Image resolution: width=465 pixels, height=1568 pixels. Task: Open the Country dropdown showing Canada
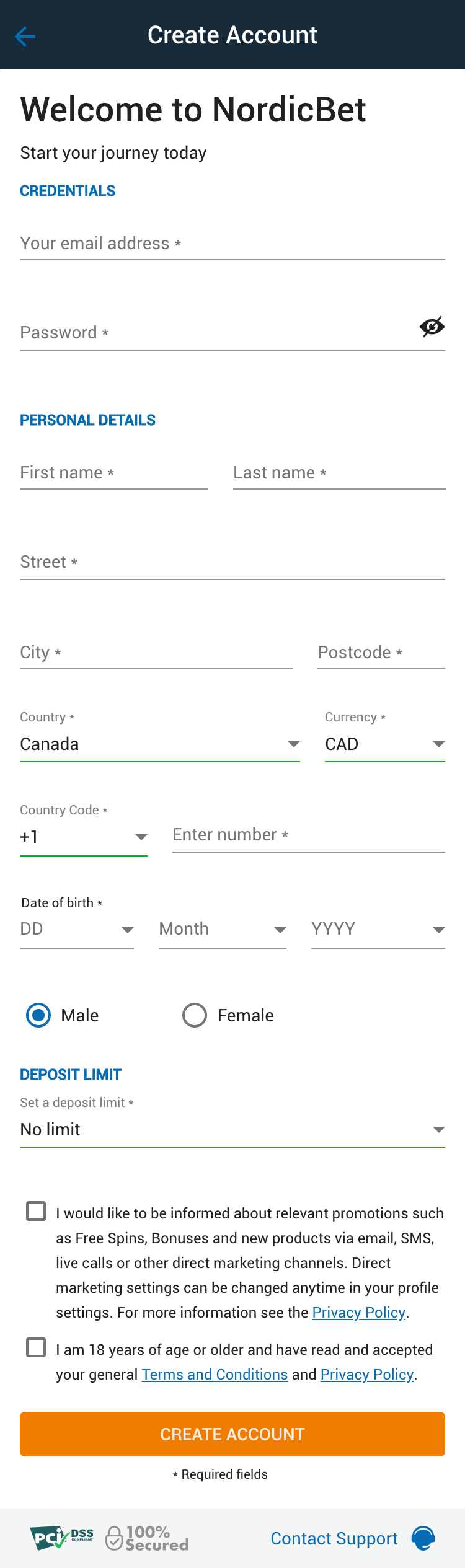click(x=160, y=744)
